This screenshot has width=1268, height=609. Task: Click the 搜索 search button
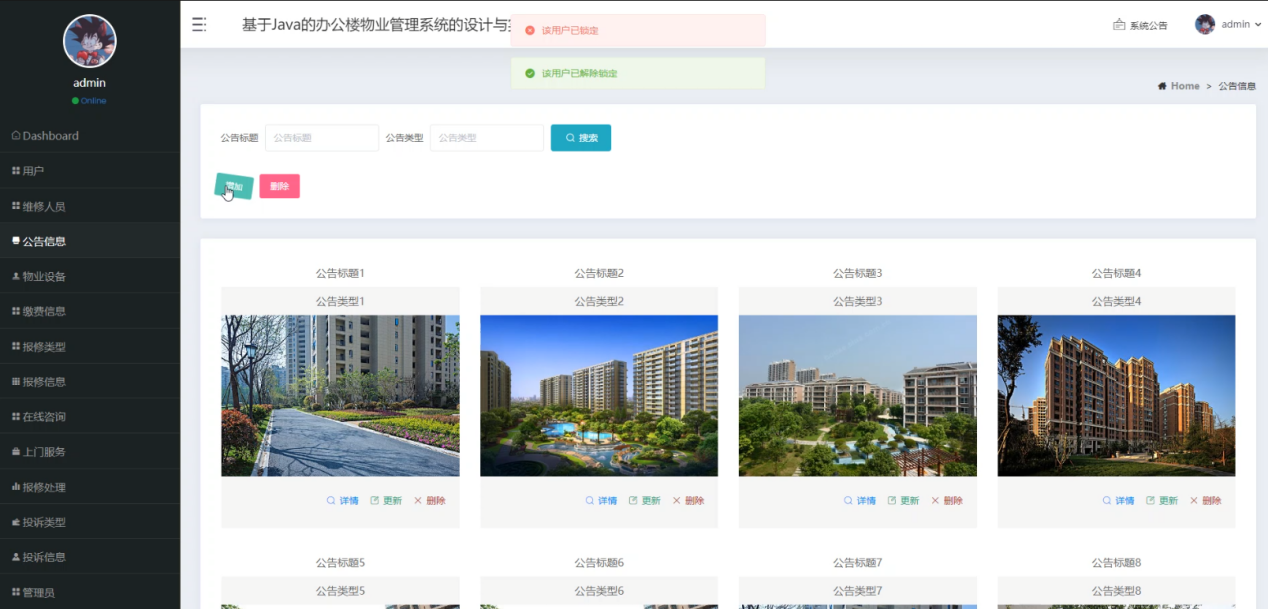point(581,138)
